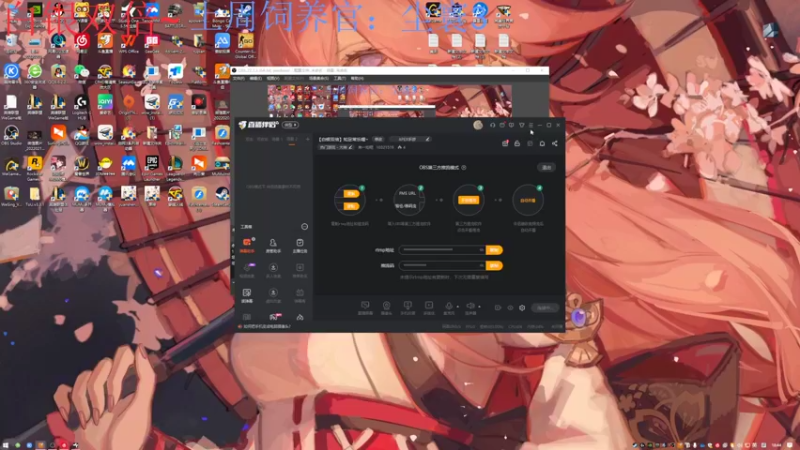Select the Logitech G HUB desktop icon
The image size is (800, 450).
[81, 106]
